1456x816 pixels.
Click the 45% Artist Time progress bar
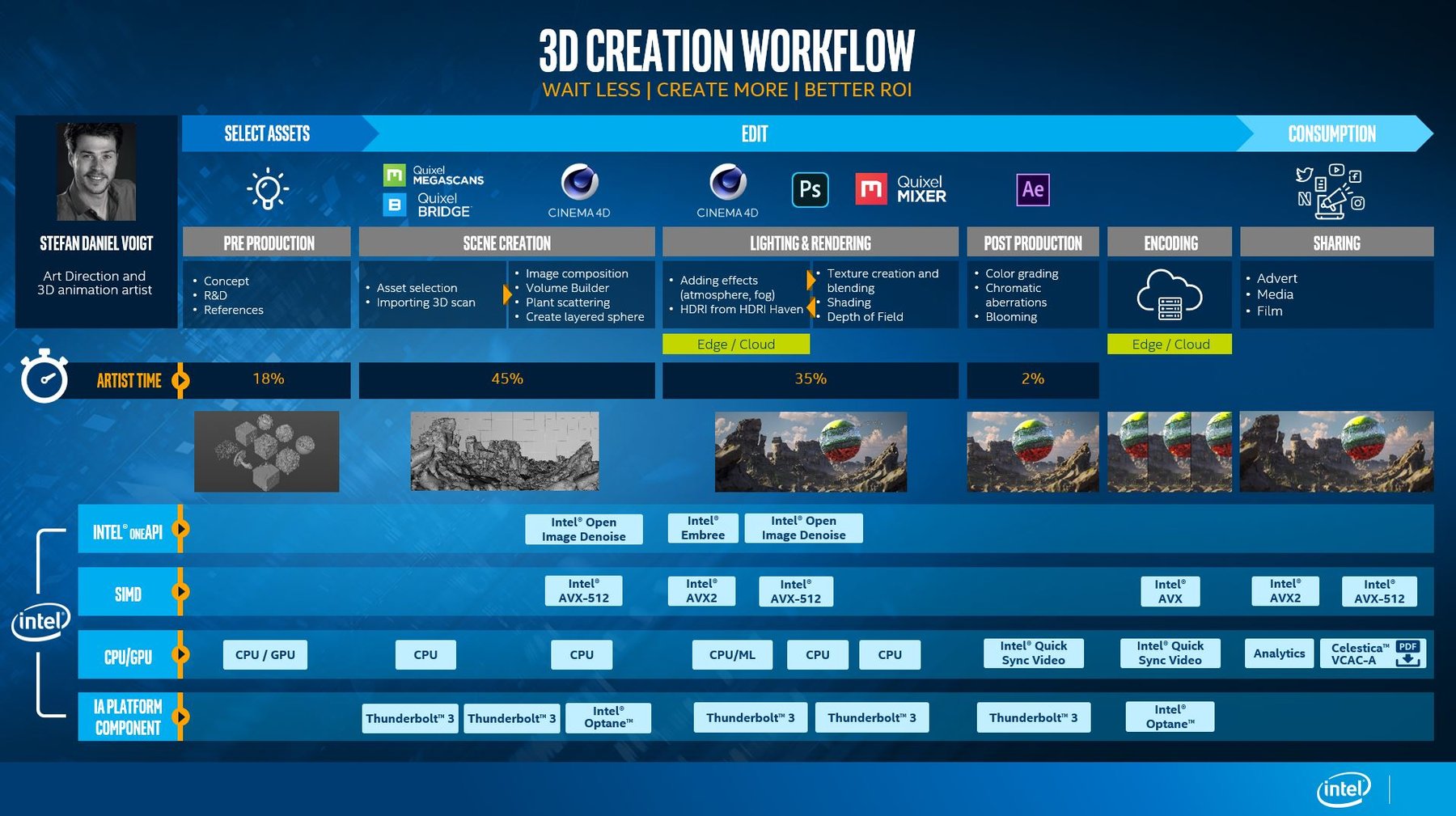tap(508, 378)
